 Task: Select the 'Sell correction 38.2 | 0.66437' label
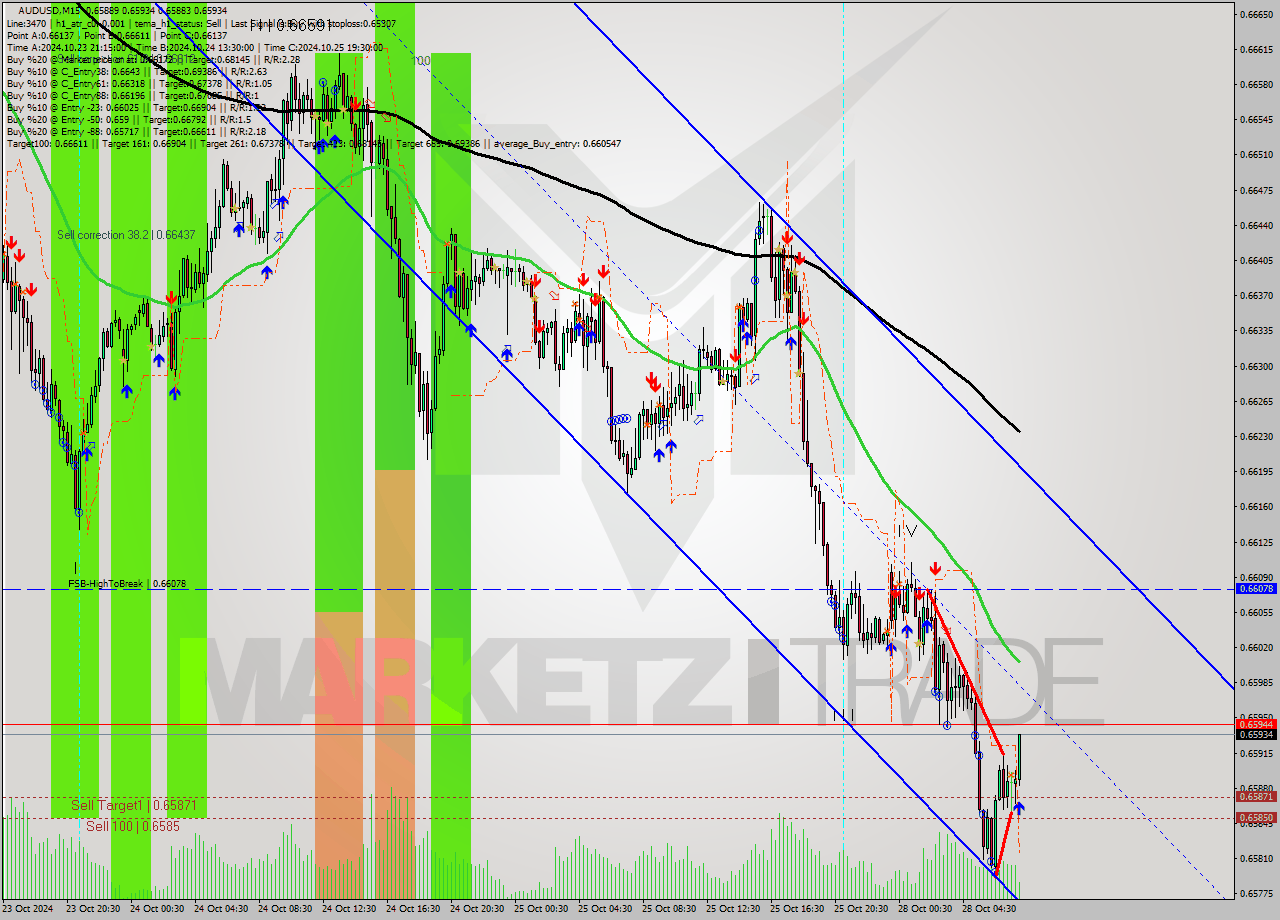point(126,234)
